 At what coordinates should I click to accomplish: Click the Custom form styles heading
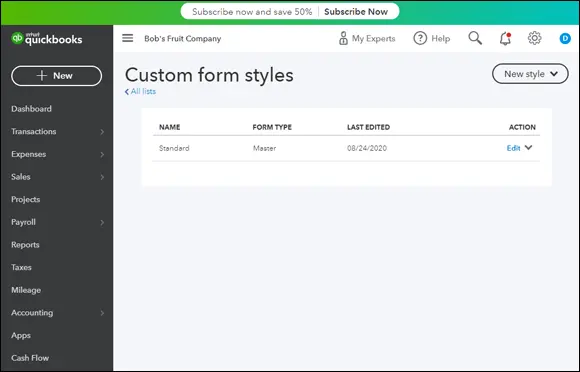click(209, 75)
